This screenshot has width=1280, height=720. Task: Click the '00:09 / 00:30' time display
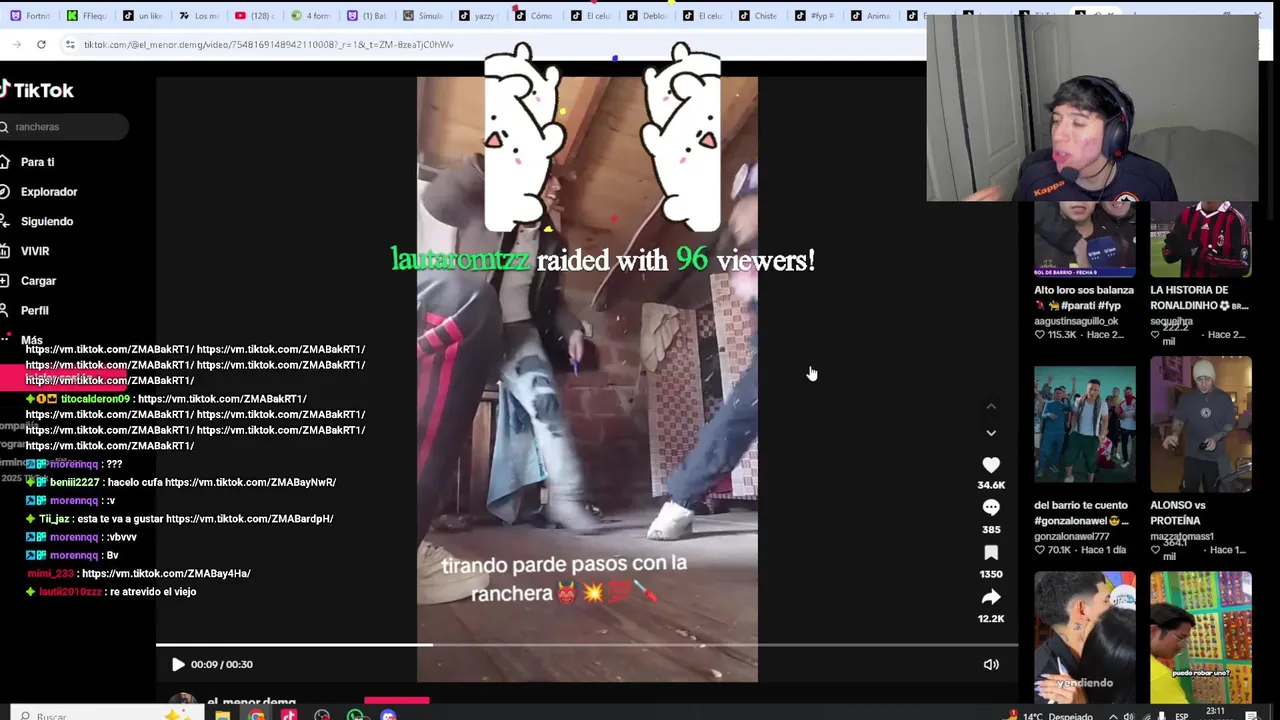point(222,664)
